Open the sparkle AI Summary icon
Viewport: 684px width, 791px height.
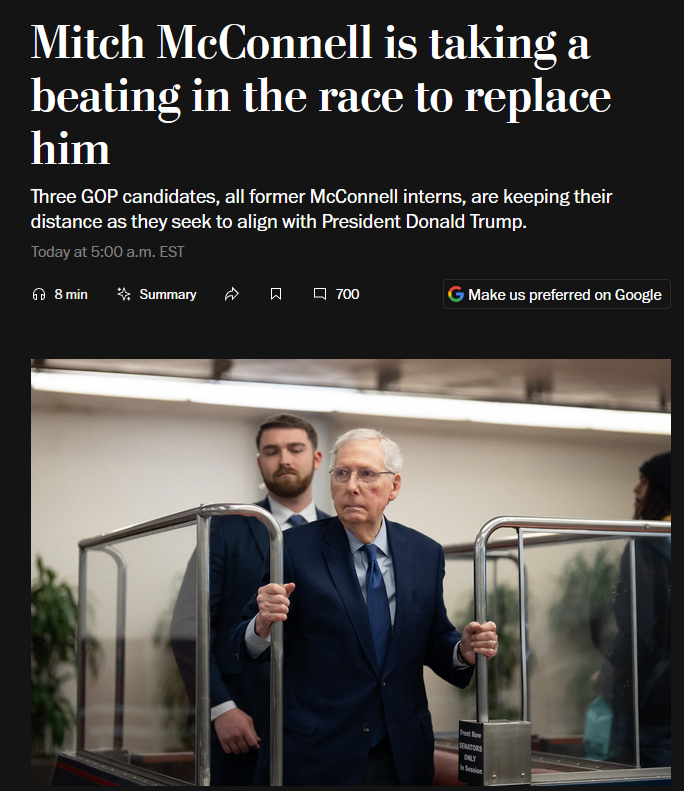tap(124, 294)
